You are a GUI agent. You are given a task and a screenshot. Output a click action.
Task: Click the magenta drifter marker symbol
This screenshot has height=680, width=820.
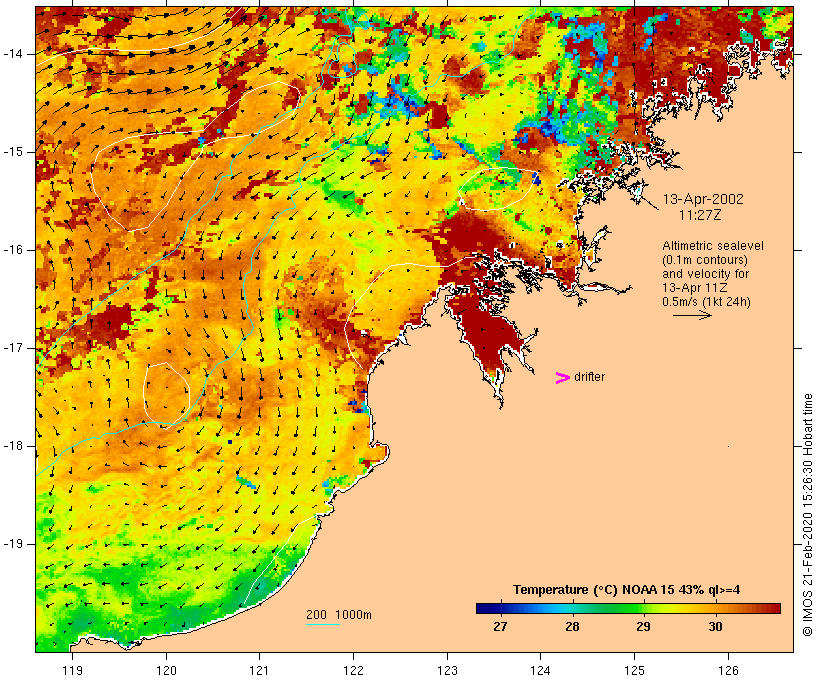coord(563,378)
